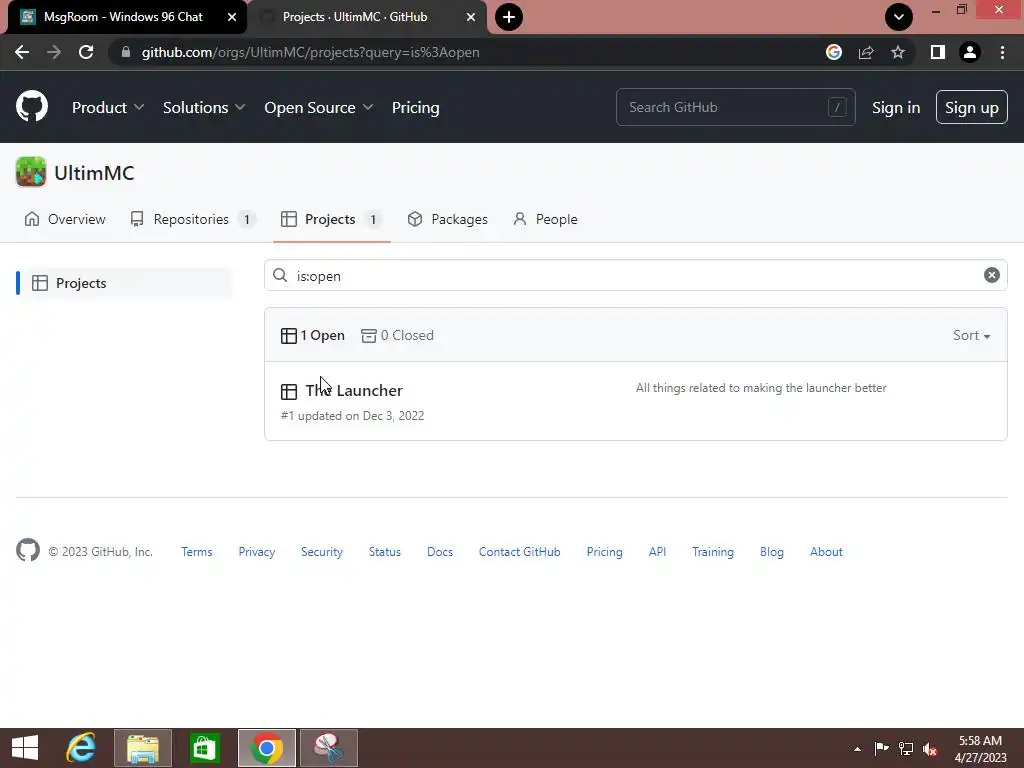Viewport: 1024px width, 768px height.
Task: Open a new browser tab with plus
Action: [509, 17]
